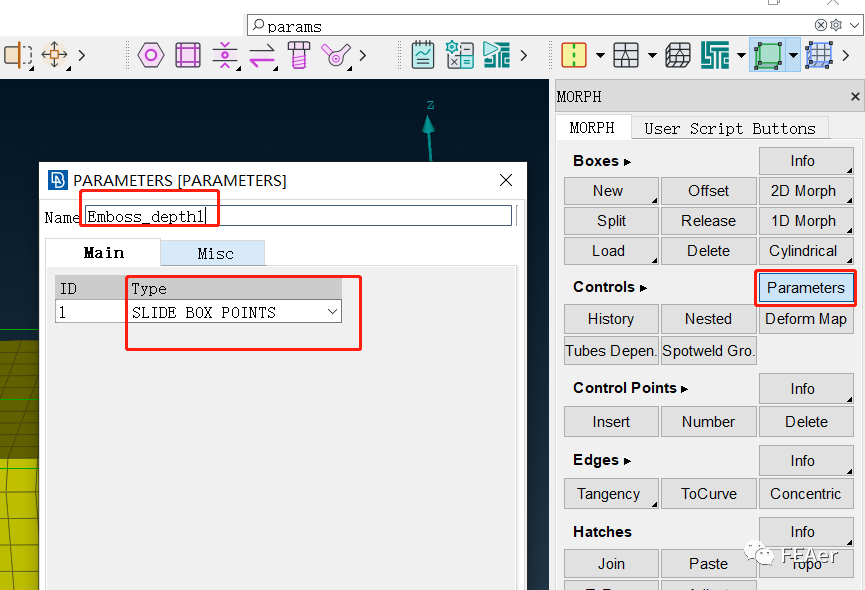Open dropdown arrow beside teal maze icon
Viewport: 865px width, 590px height.
[741, 55]
